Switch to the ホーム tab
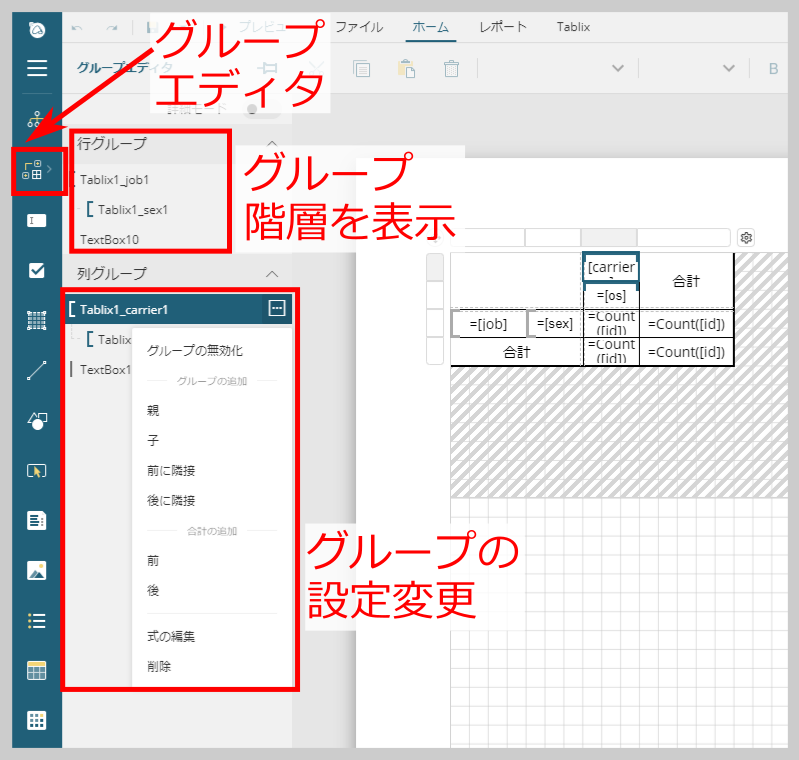The image size is (799, 760). [x=431, y=27]
